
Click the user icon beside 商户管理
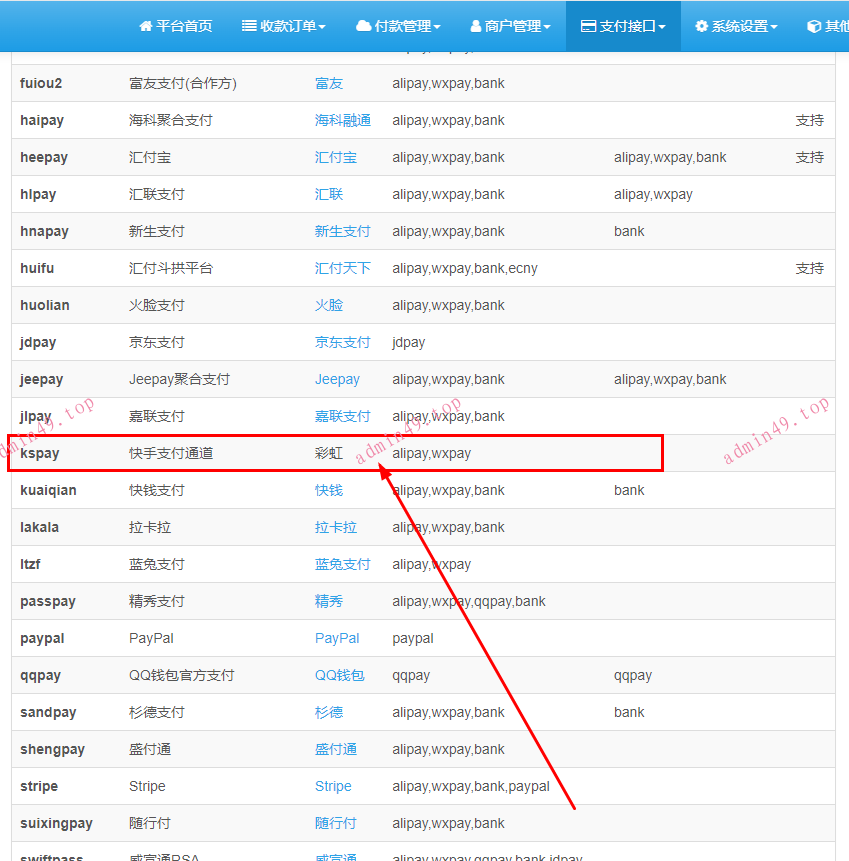[475, 27]
